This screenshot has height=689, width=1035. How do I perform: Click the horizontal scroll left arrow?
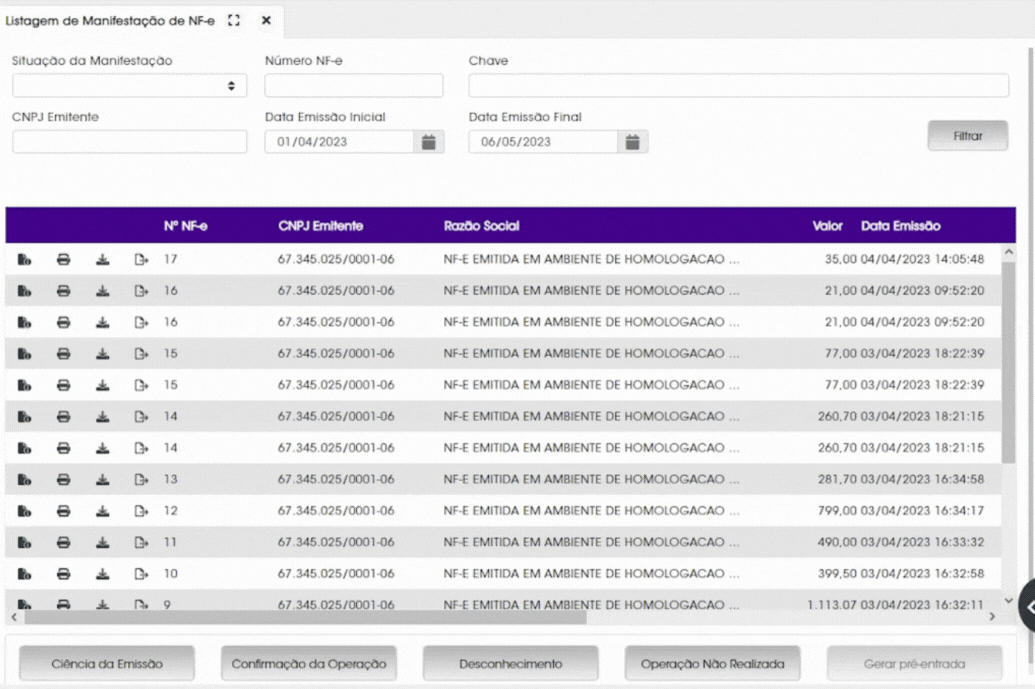click(x=14, y=617)
